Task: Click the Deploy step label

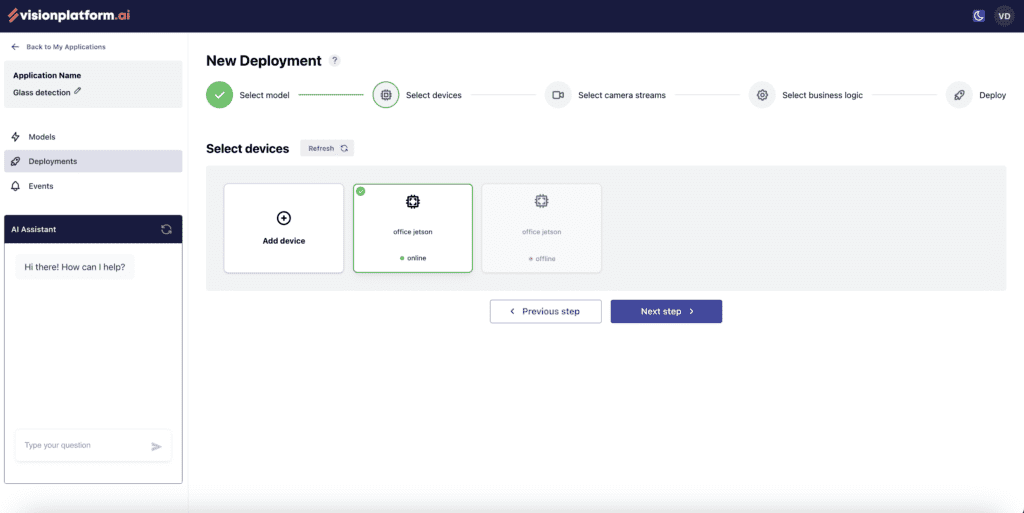Action: (993, 95)
